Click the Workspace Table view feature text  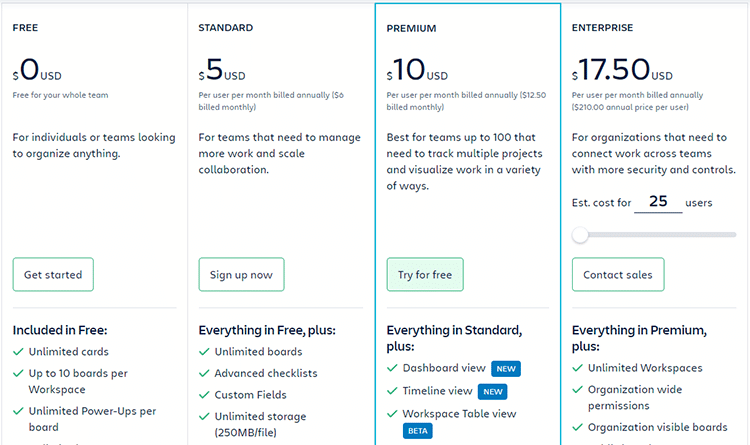(459, 414)
